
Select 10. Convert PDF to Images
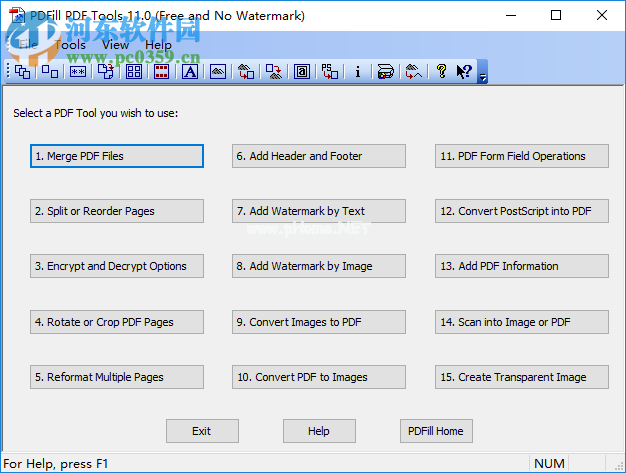coord(319,377)
